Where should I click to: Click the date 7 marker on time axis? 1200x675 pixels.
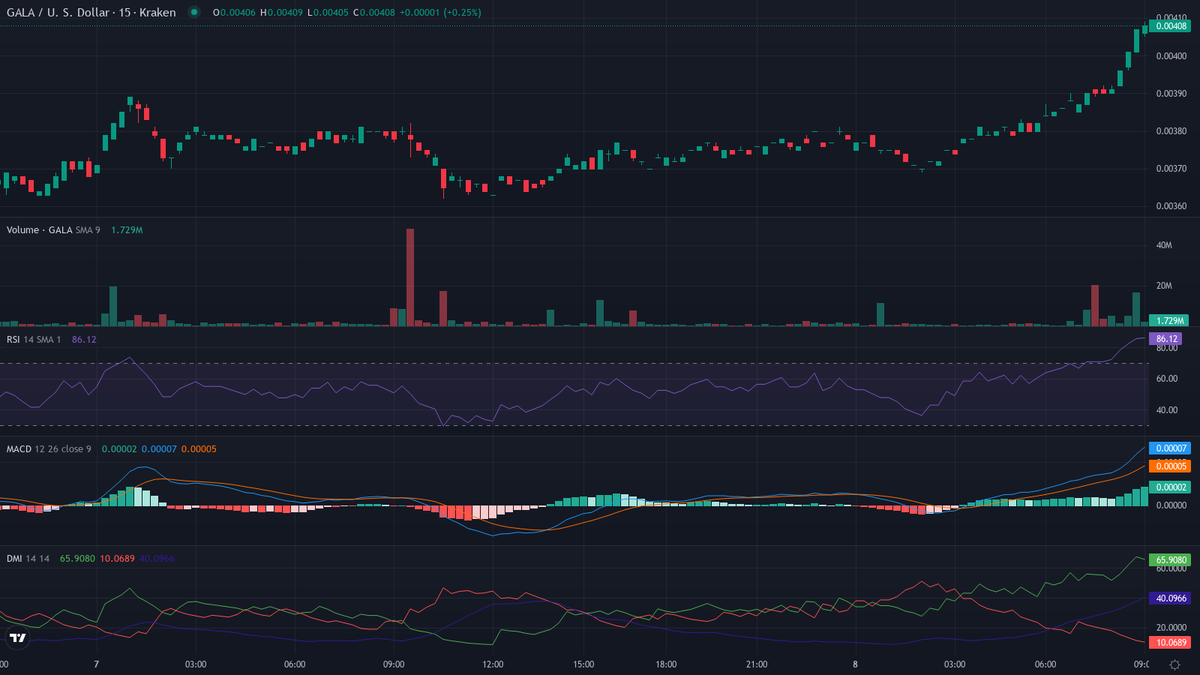(96, 663)
